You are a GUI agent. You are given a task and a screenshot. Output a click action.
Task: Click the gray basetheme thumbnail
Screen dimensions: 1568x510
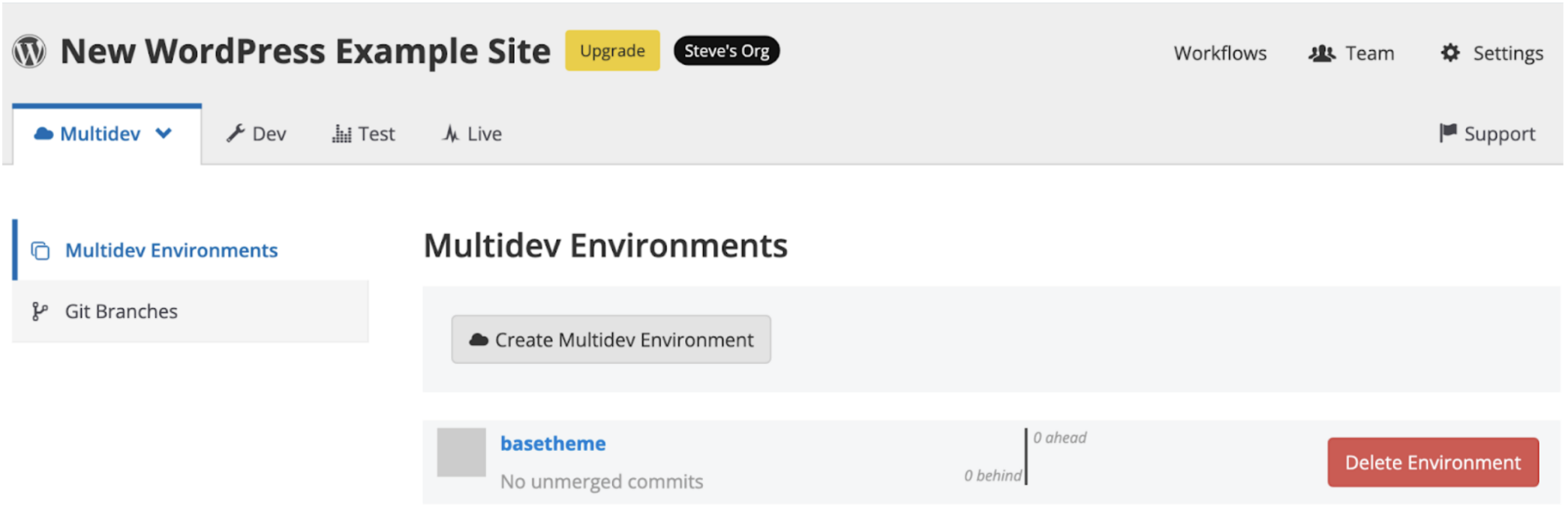(x=461, y=452)
